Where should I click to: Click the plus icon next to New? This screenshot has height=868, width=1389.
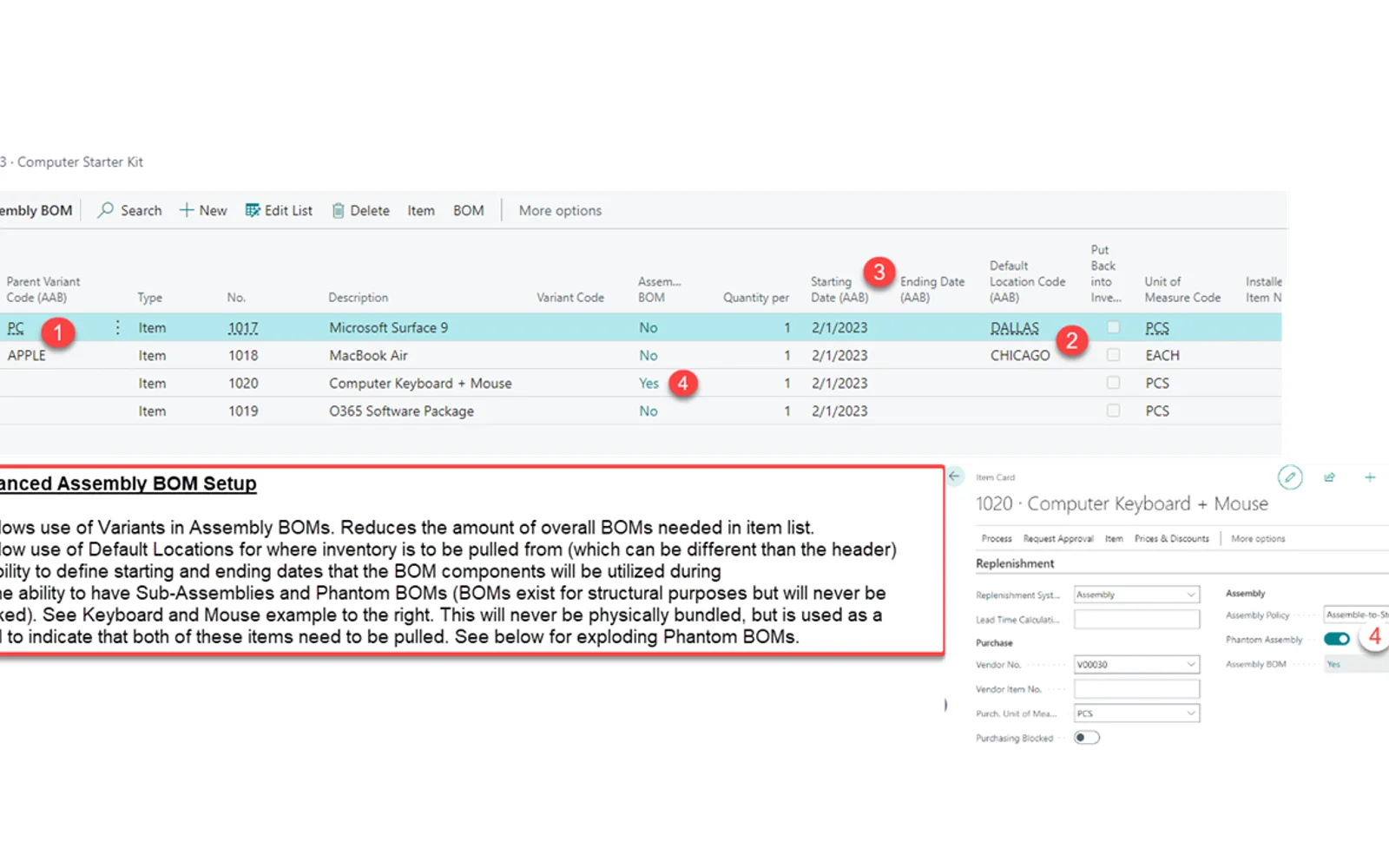point(186,210)
